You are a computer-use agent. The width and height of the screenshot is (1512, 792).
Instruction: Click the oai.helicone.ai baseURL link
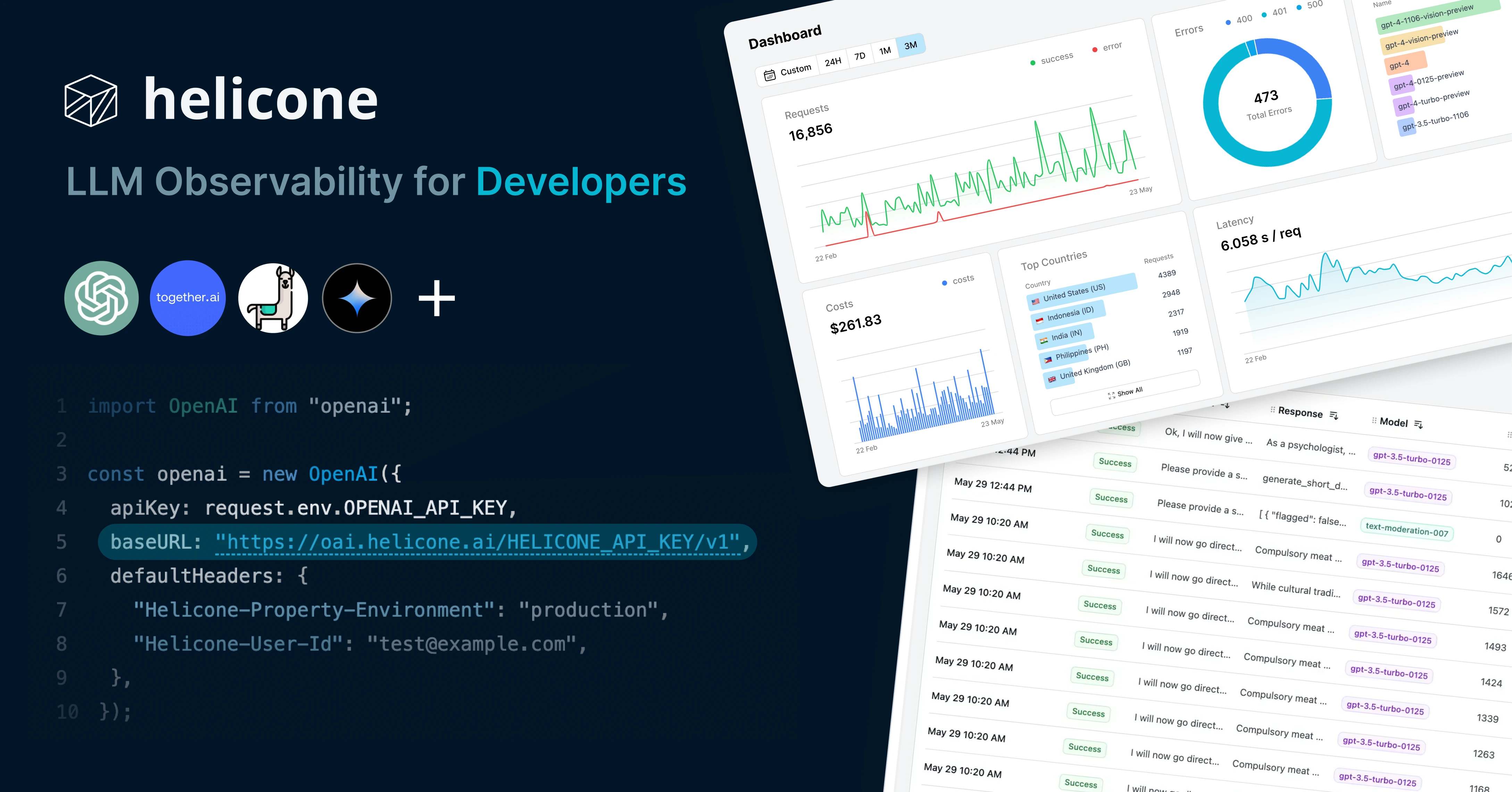(x=478, y=542)
